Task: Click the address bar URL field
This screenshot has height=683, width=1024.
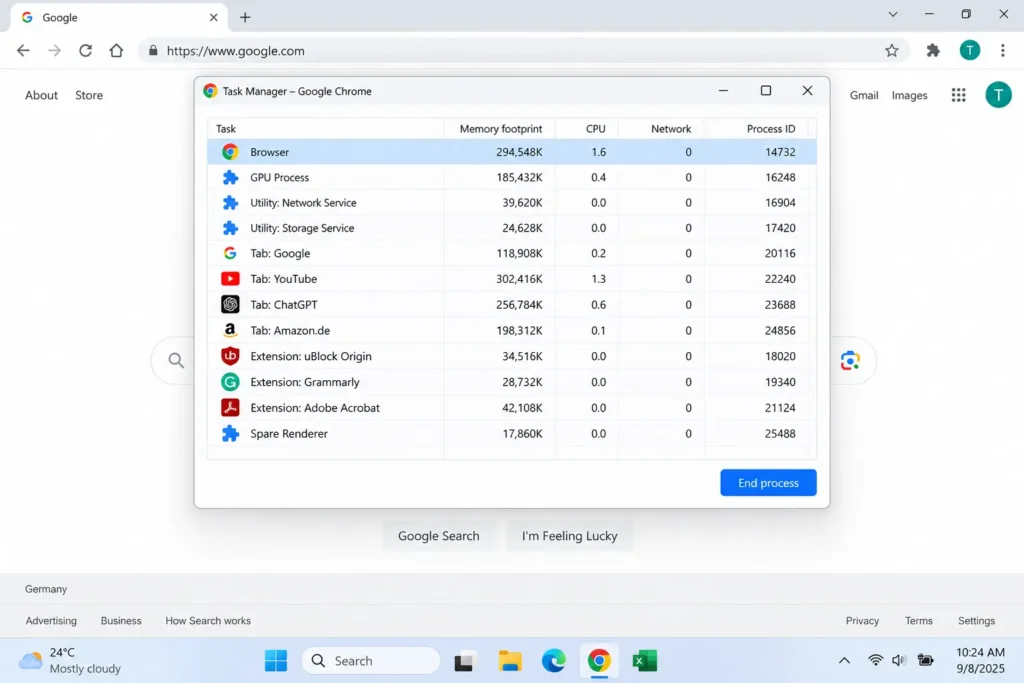Action: click(522, 50)
